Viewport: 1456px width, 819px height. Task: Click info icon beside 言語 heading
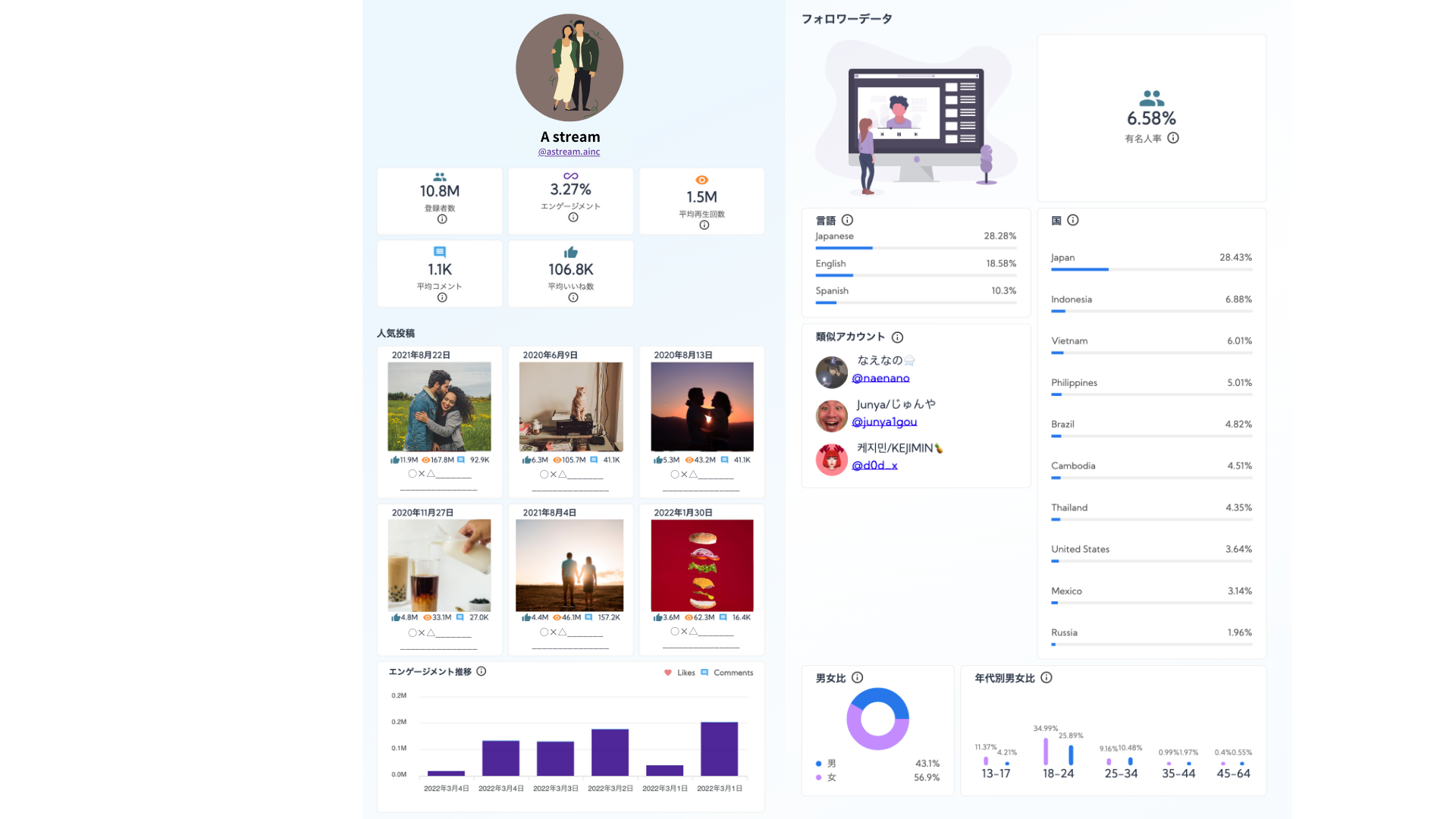point(847,220)
